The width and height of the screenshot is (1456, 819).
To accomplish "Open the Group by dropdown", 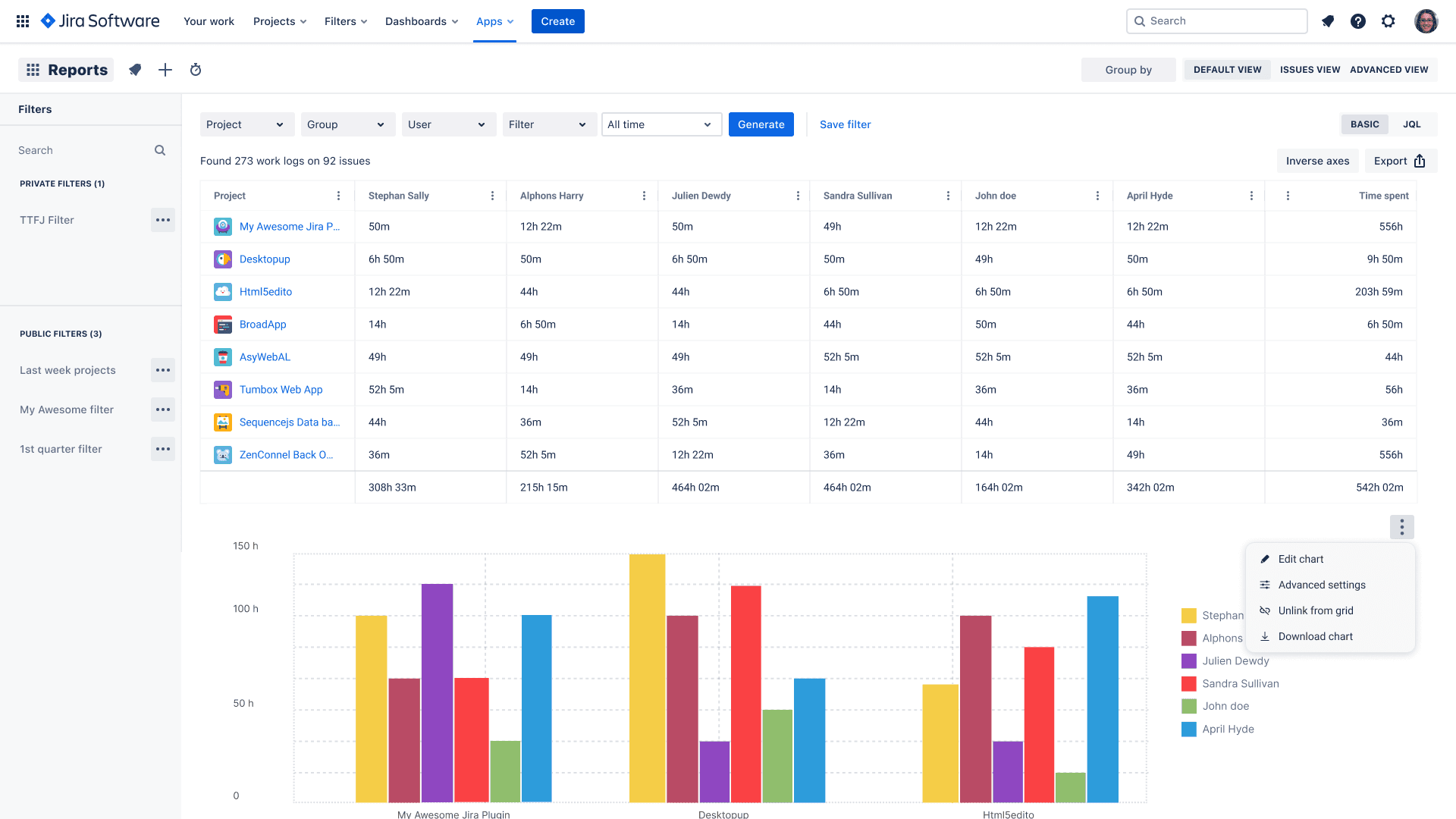I will [x=1128, y=69].
